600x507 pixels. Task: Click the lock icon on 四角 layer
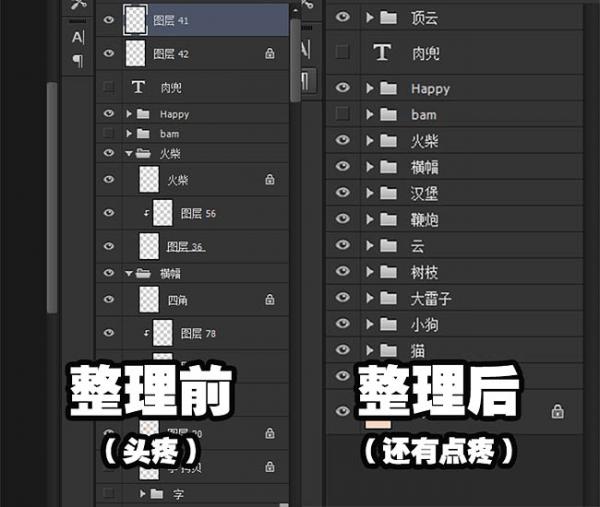point(270,298)
